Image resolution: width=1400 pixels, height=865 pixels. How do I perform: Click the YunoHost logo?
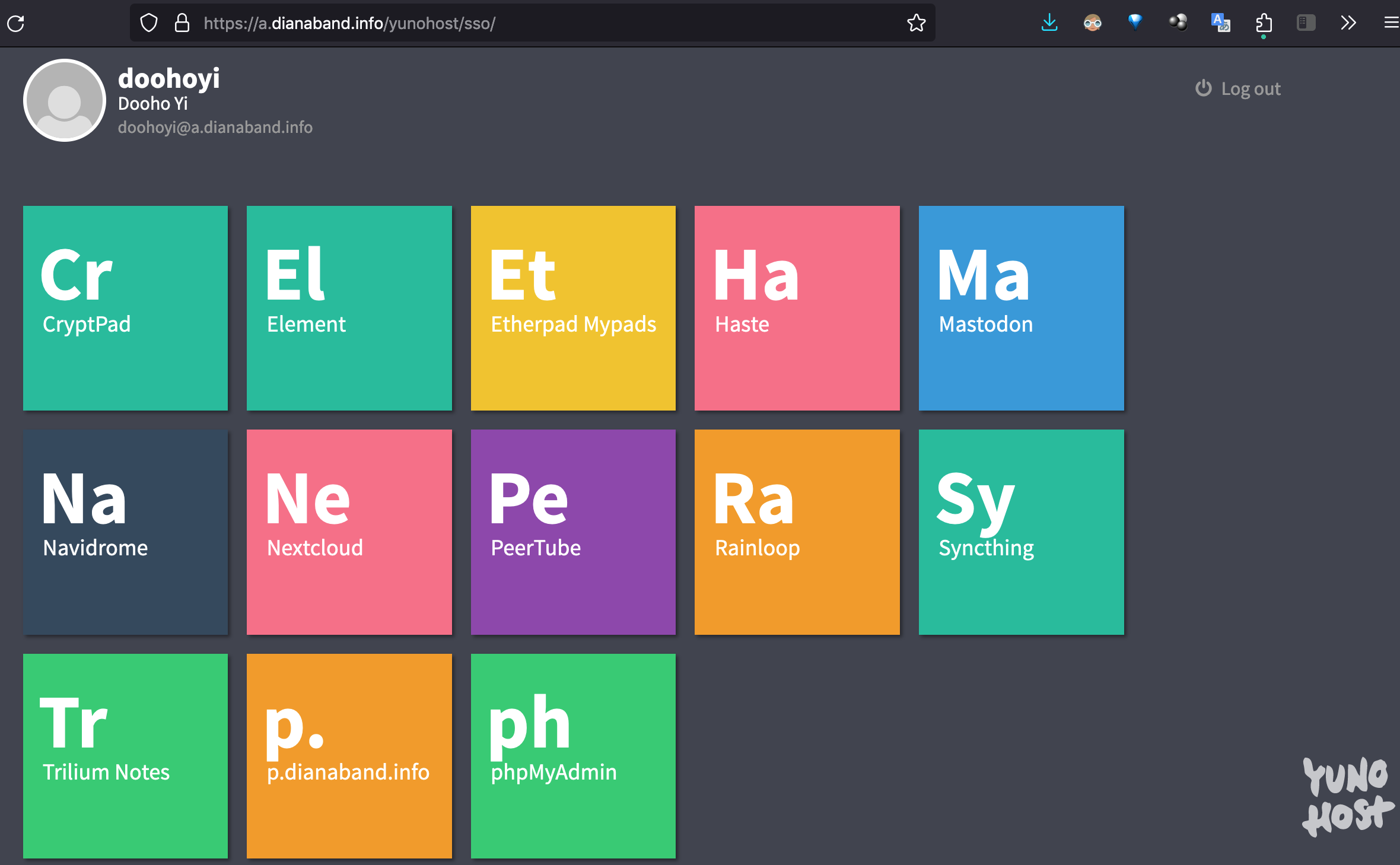(1347, 797)
